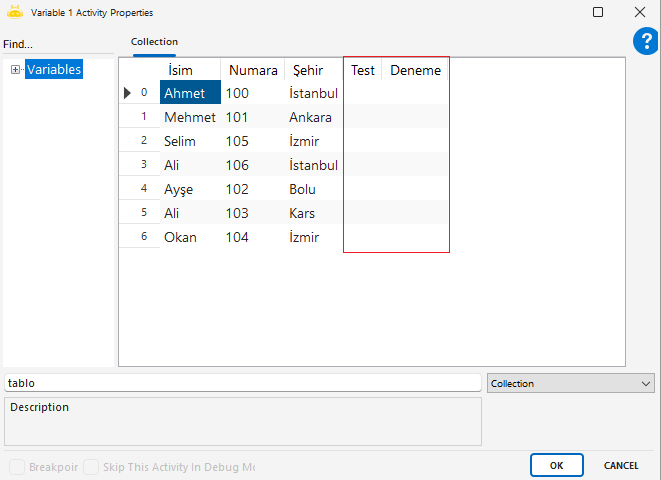Viewport: 661px width, 480px height.
Task: Click the Deneme column header
Action: tap(415, 70)
